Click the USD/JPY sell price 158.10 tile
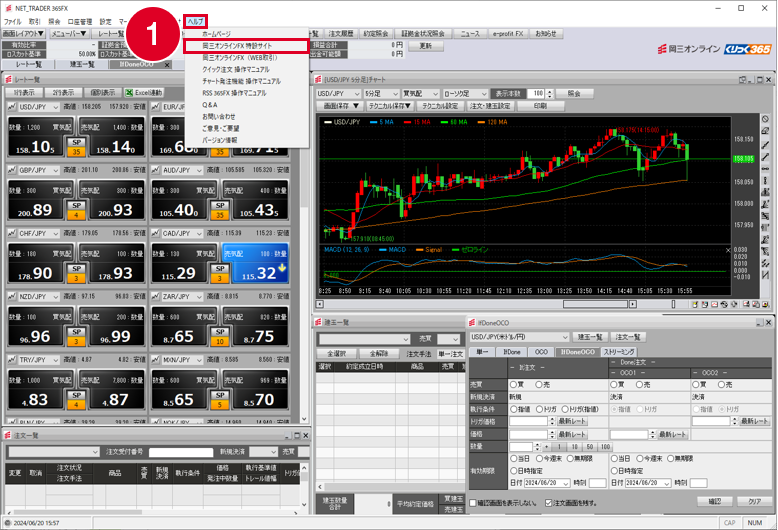778x530 pixels. point(40,137)
